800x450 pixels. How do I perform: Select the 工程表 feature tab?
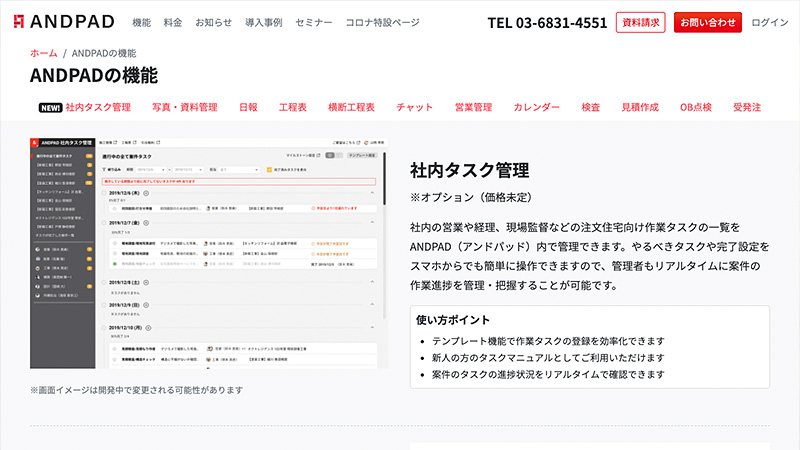293,107
